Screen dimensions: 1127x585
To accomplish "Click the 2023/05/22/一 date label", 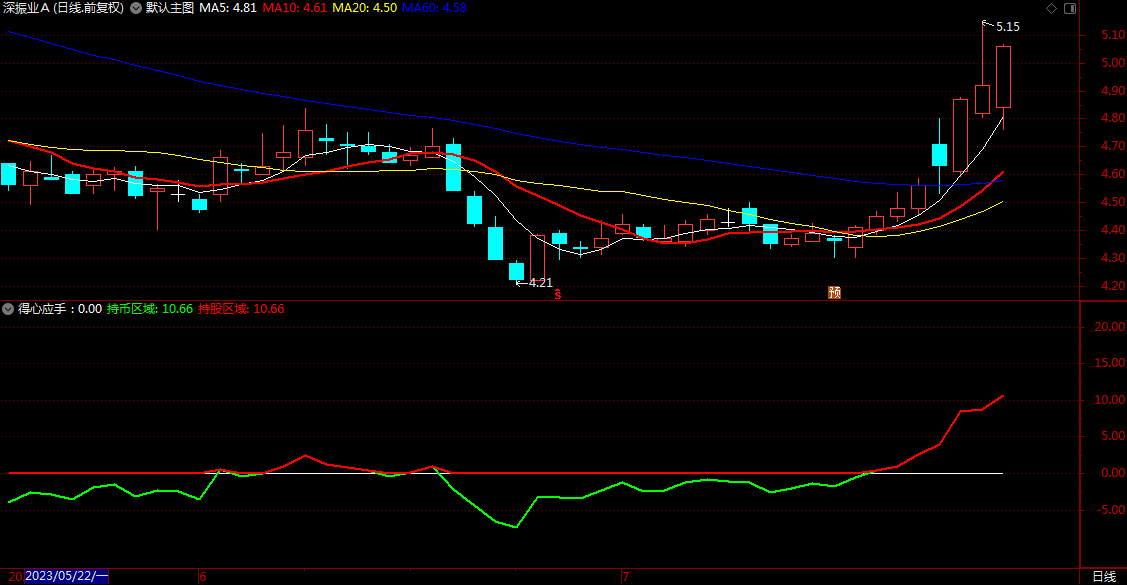I will (66, 576).
